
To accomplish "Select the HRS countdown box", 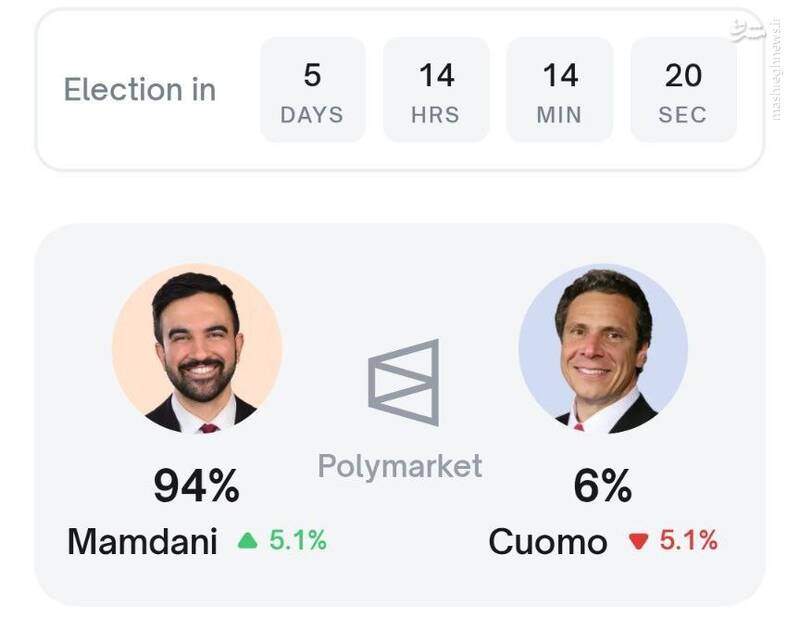I will (436, 90).
